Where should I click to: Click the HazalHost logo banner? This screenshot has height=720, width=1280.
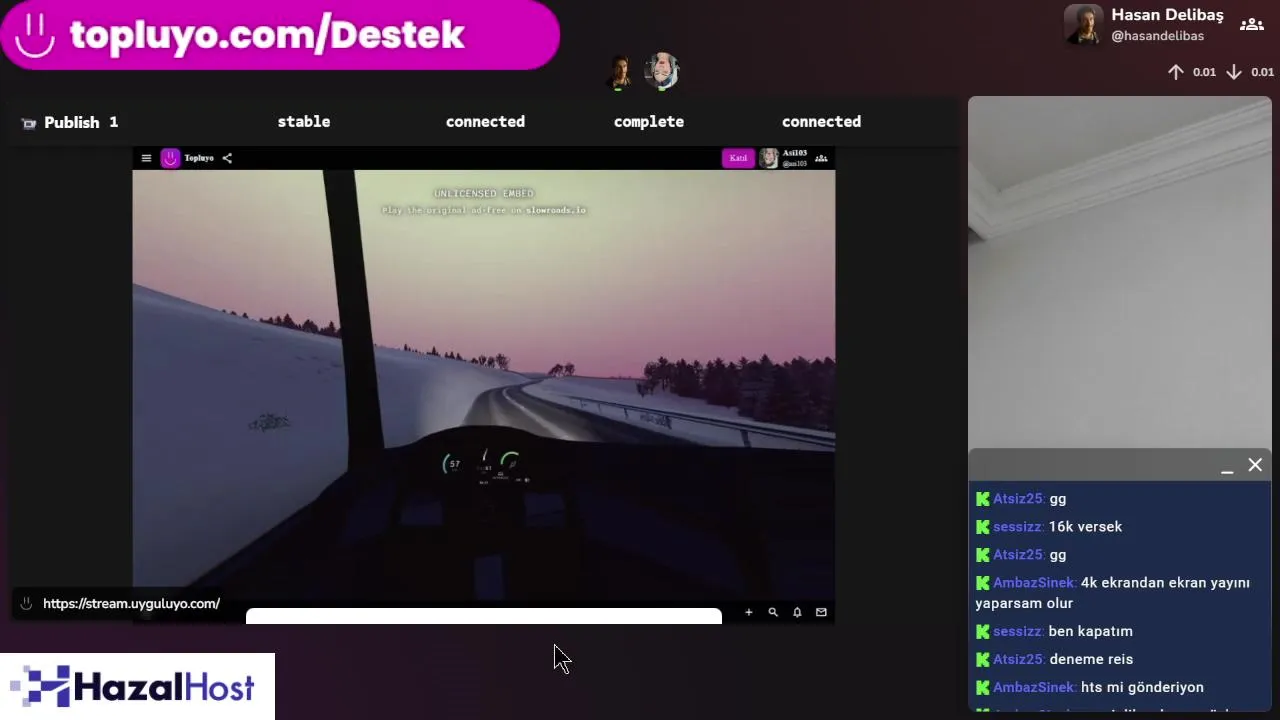click(x=137, y=687)
